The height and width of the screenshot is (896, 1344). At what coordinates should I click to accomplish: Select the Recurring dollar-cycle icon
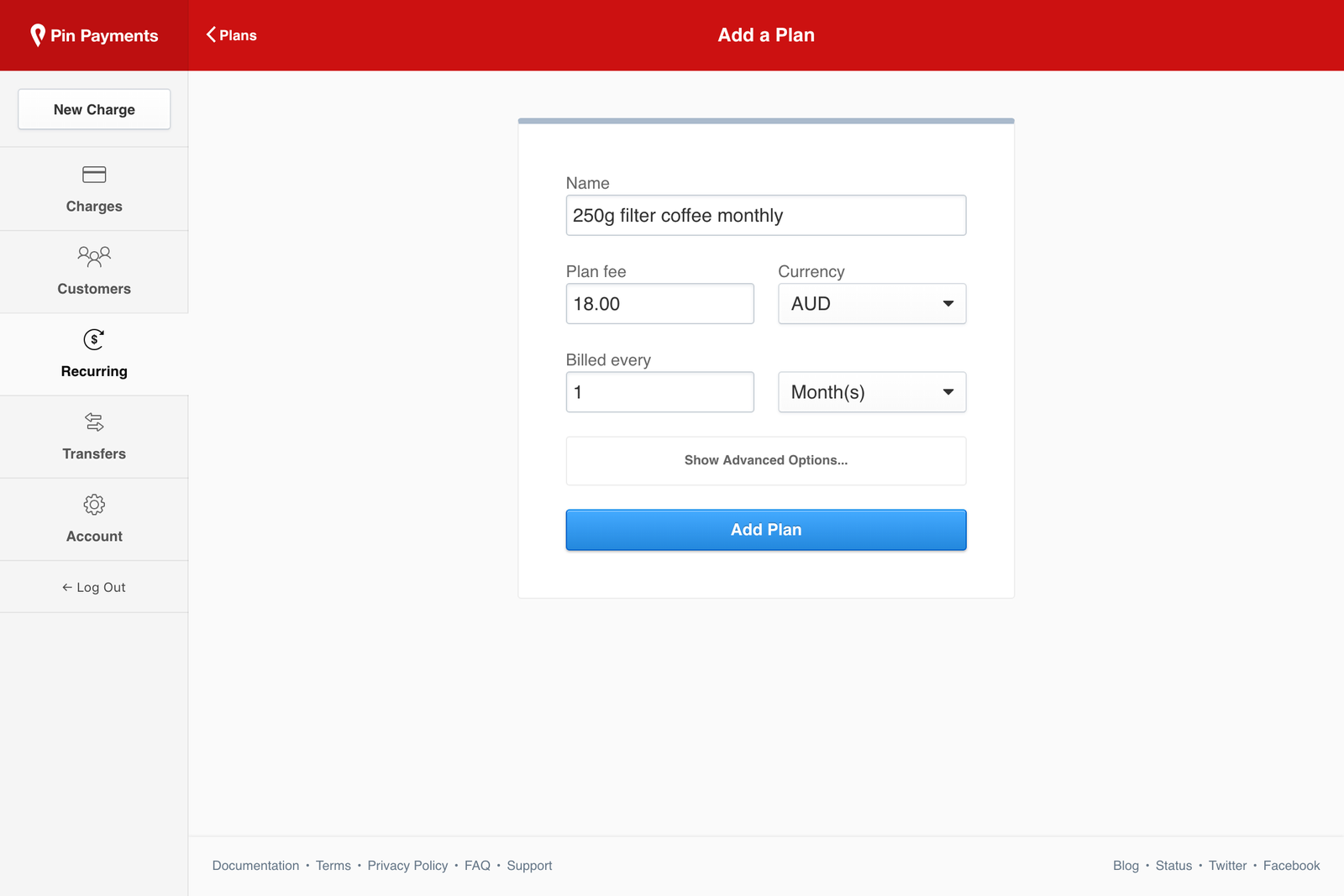coord(94,339)
